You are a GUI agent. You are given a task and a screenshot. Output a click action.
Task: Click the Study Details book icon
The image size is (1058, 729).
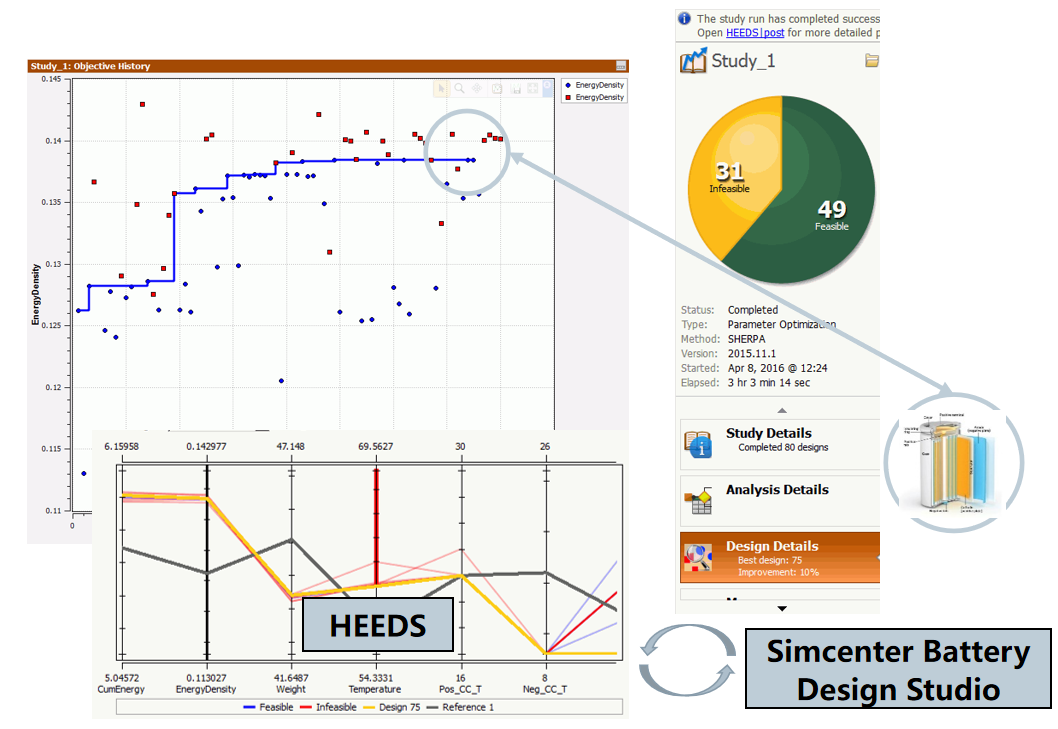tap(697, 444)
